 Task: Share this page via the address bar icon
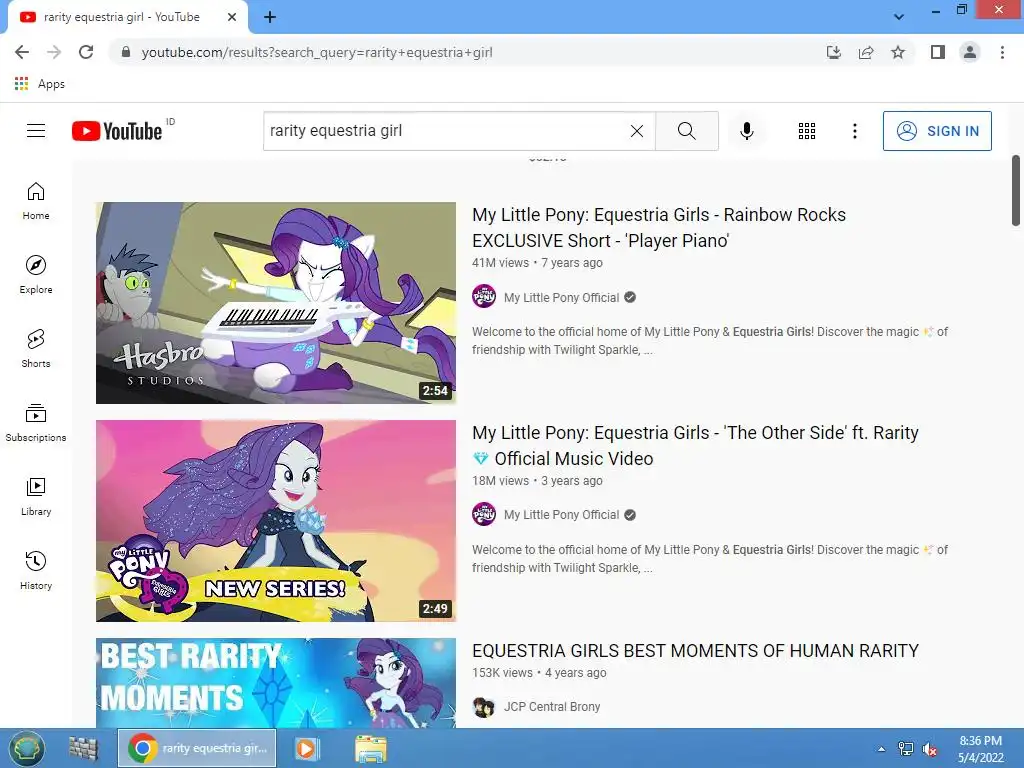[x=866, y=52]
